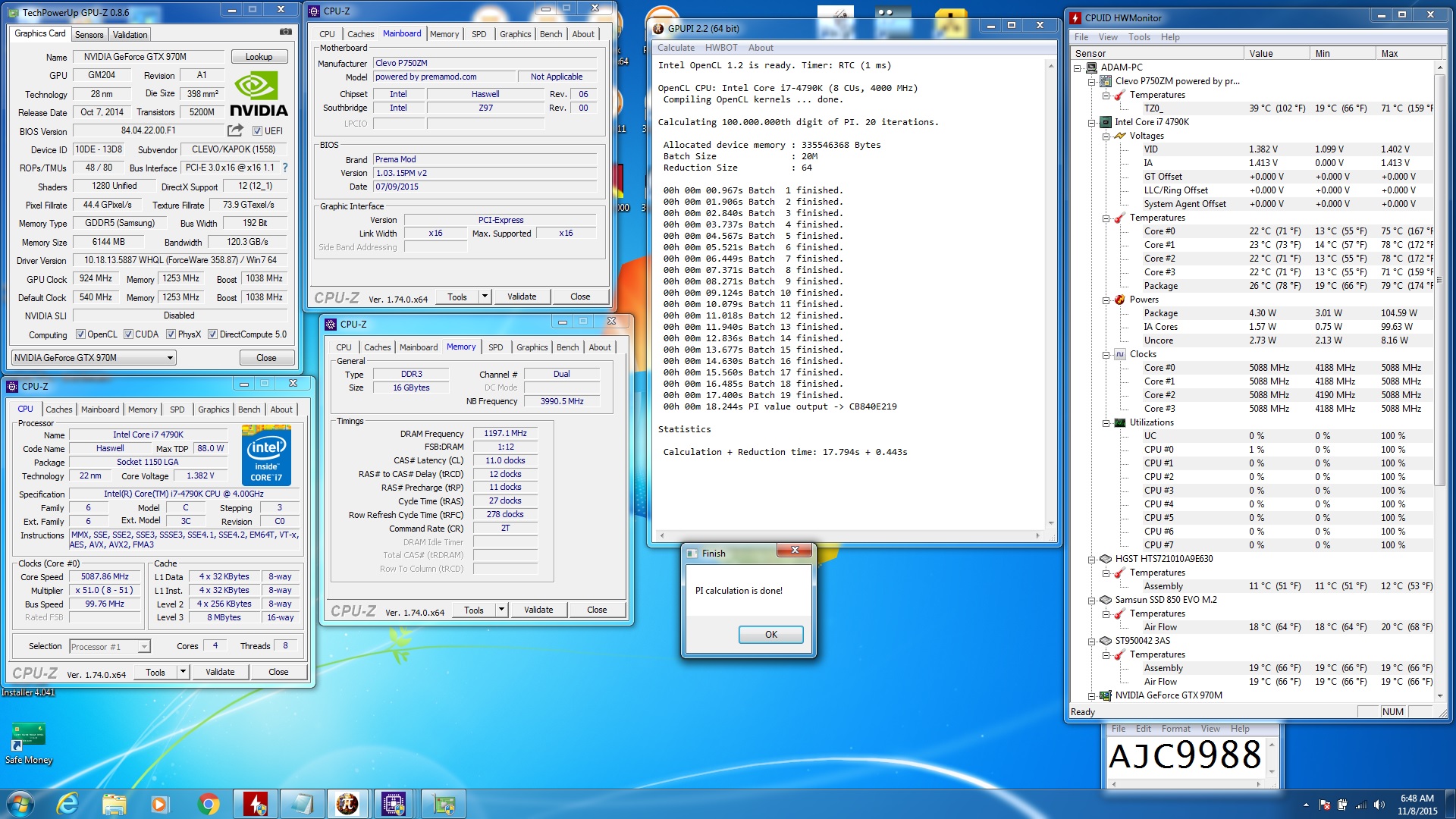Toggle the CUDA checkbox in GPU-Z
Image resolution: width=1456 pixels, height=819 pixels.
pos(128,334)
